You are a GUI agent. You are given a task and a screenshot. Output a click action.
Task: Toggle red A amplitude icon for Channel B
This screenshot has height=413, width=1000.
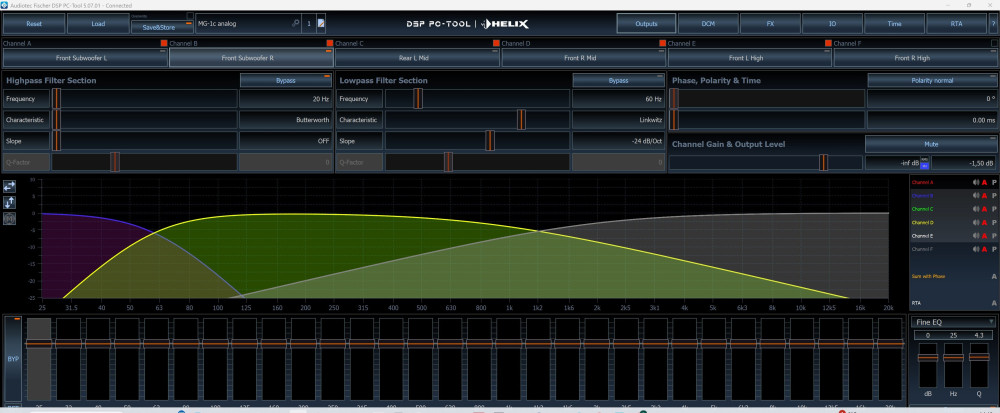pos(985,196)
